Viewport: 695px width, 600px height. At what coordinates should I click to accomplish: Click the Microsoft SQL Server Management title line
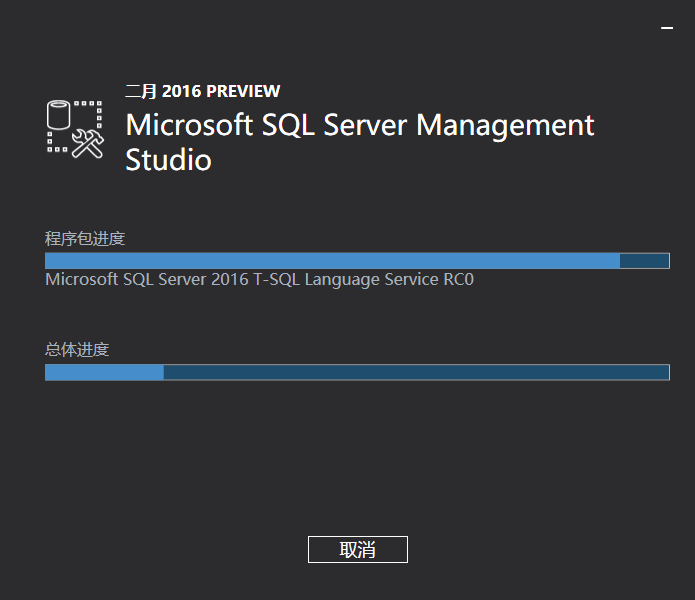tap(359, 126)
